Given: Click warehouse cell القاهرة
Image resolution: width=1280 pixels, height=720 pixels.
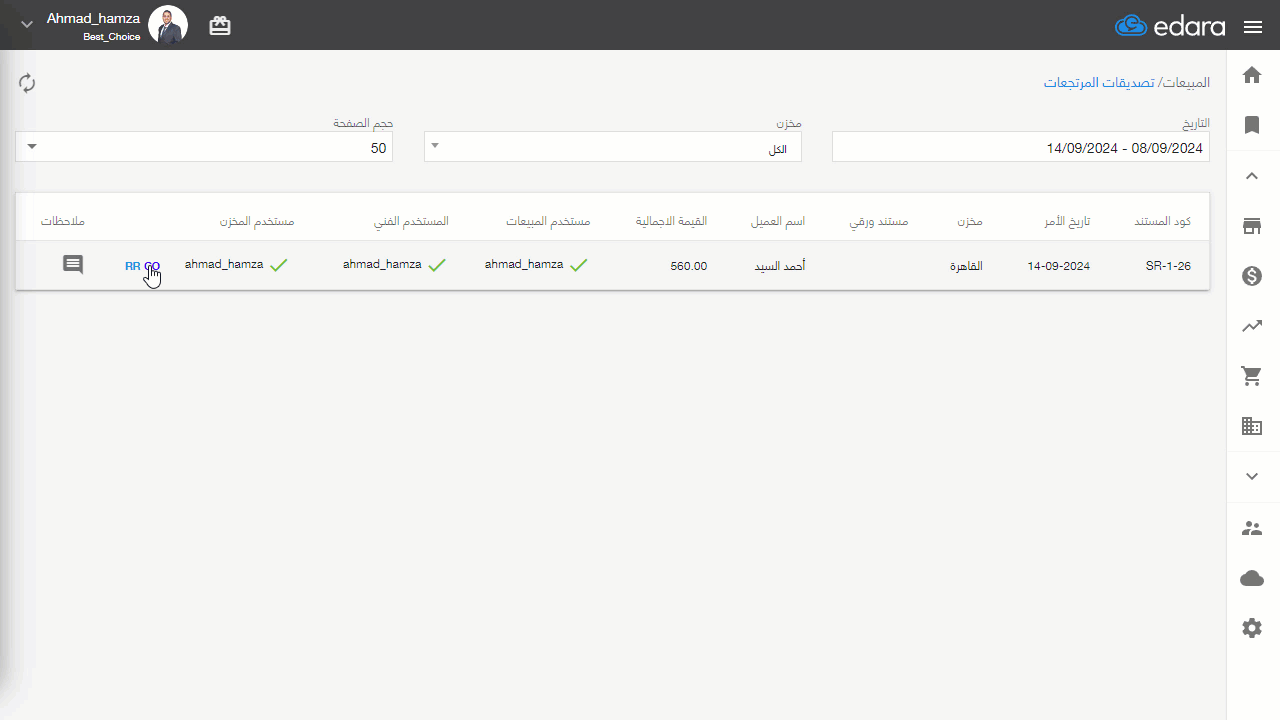Looking at the screenshot, I should coord(966,266).
